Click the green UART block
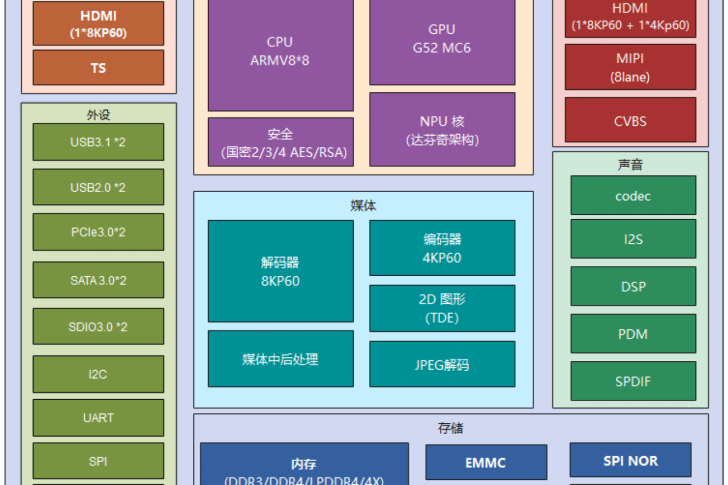This screenshot has height=485, width=728. (x=98, y=418)
